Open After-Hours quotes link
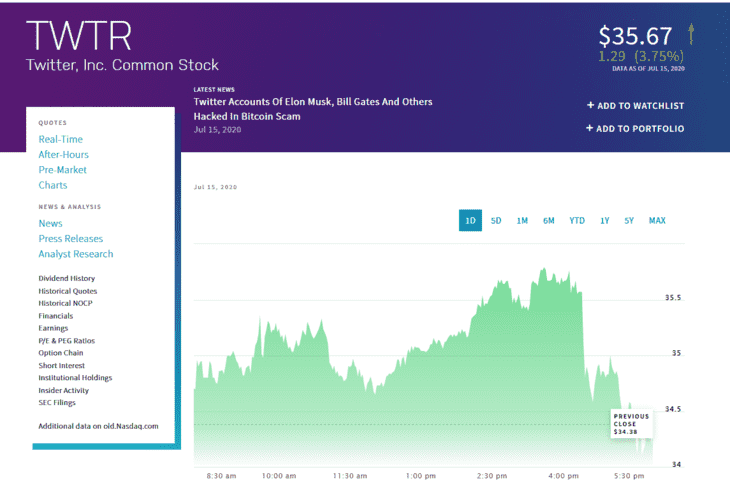Image resolution: width=730 pixels, height=500 pixels. coord(63,155)
